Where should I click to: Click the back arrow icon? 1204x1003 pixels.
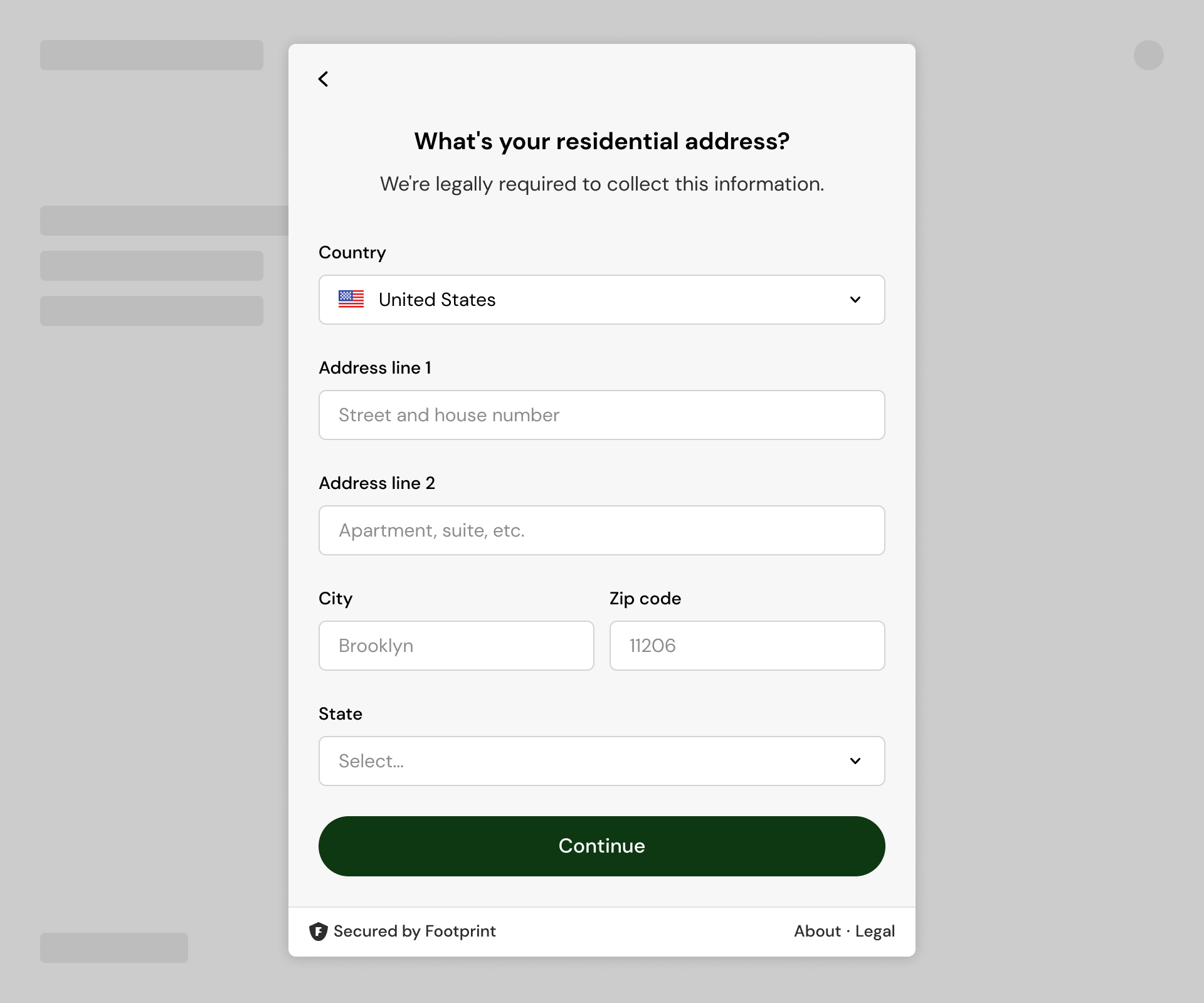(324, 79)
